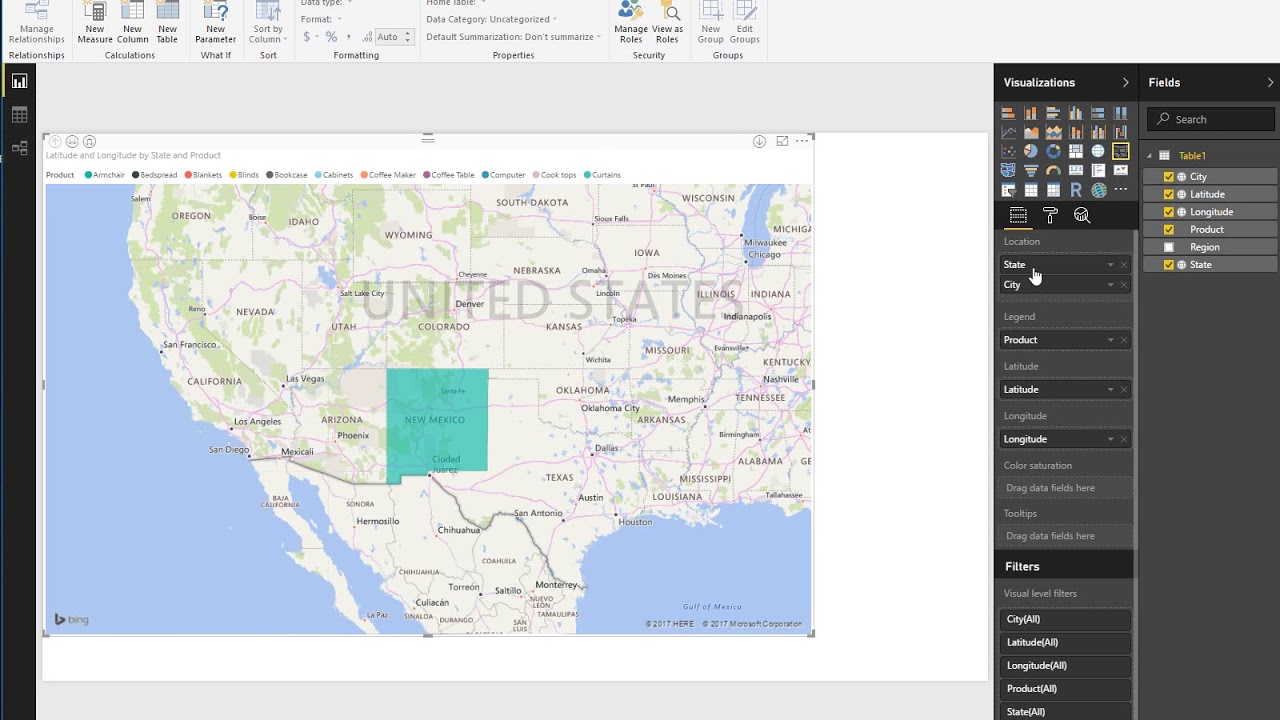Click the Curtains legend color marker
The width and height of the screenshot is (1280, 720).
[x=587, y=175]
